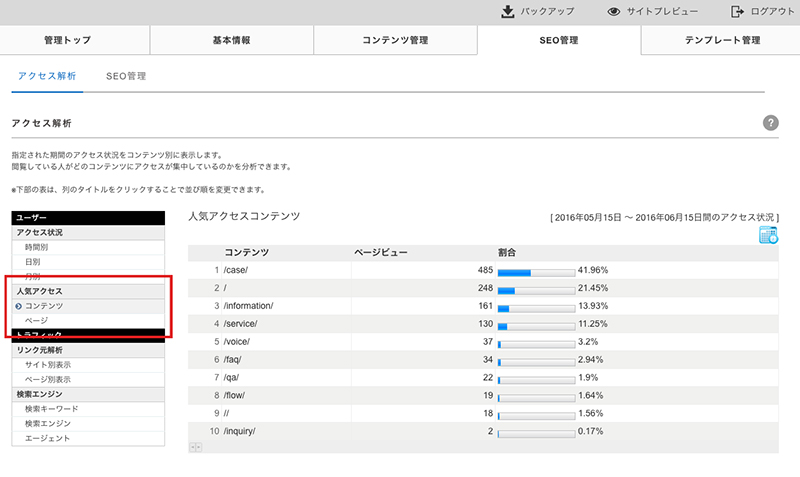
Task: Select the SEO管理 sub-tab
Action: pyautogui.click(x=126, y=76)
